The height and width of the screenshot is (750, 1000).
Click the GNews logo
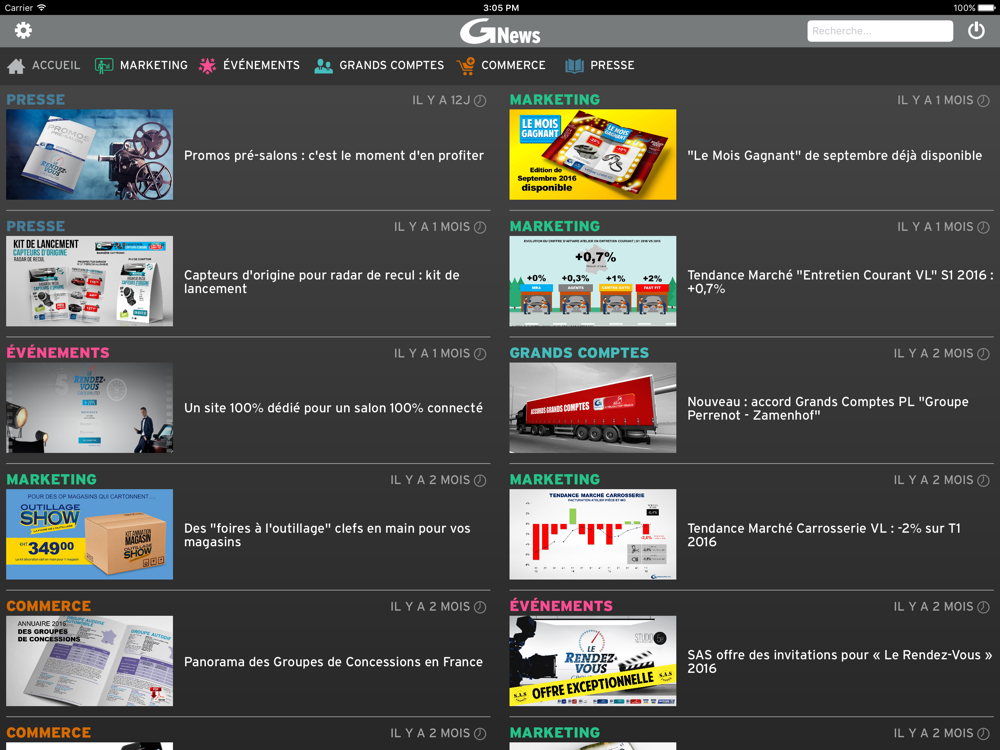coord(500,31)
